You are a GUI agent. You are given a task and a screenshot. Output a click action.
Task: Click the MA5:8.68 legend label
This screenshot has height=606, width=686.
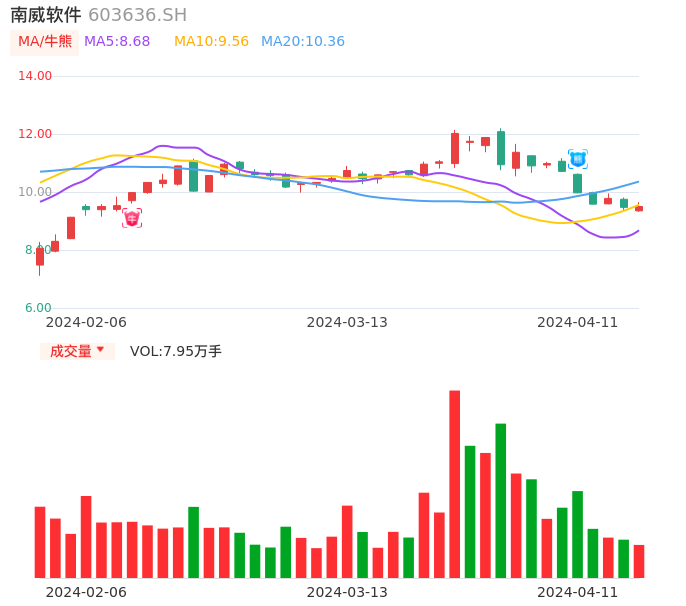pyautogui.click(x=117, y=42)
